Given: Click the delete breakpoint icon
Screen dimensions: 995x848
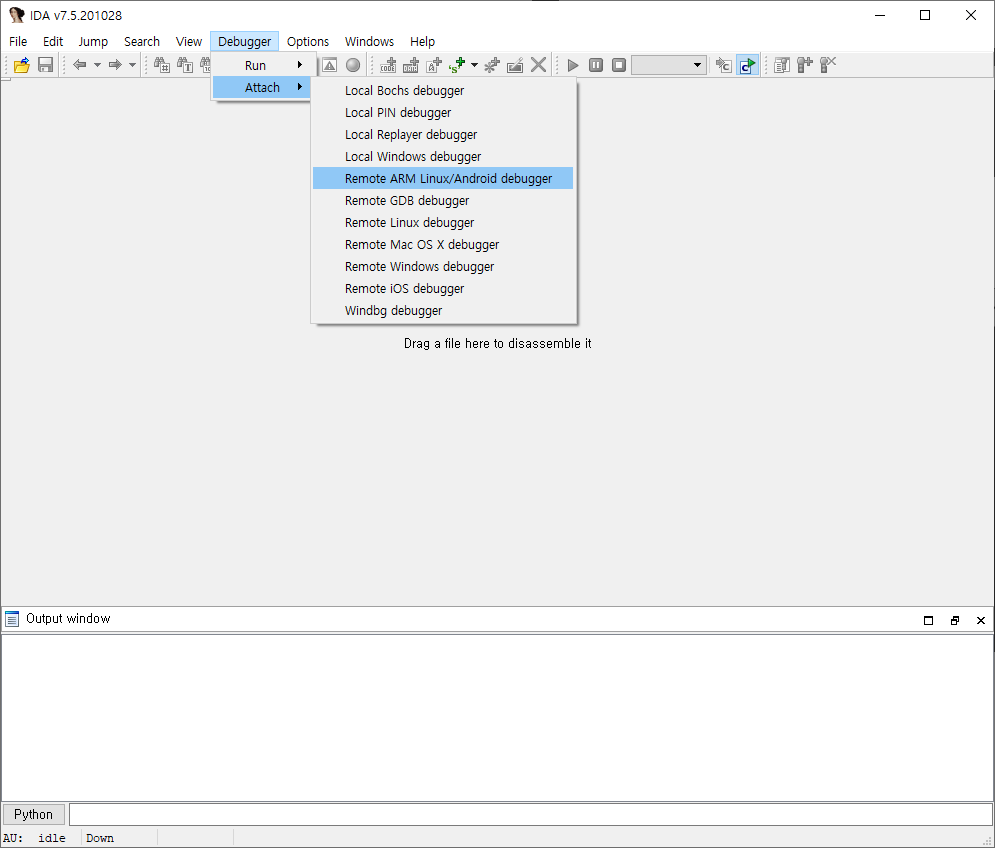Looking at the screenshot, I should point(828,65).
